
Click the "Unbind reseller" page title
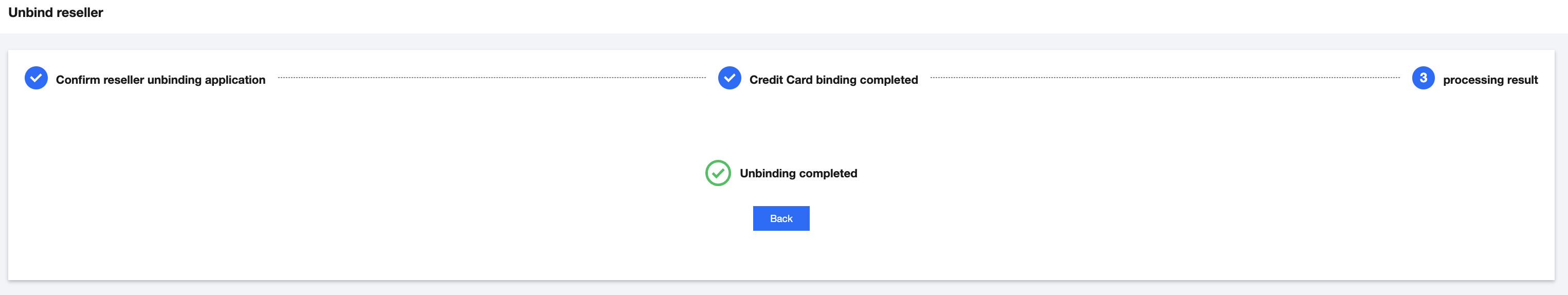coord(56,13)
